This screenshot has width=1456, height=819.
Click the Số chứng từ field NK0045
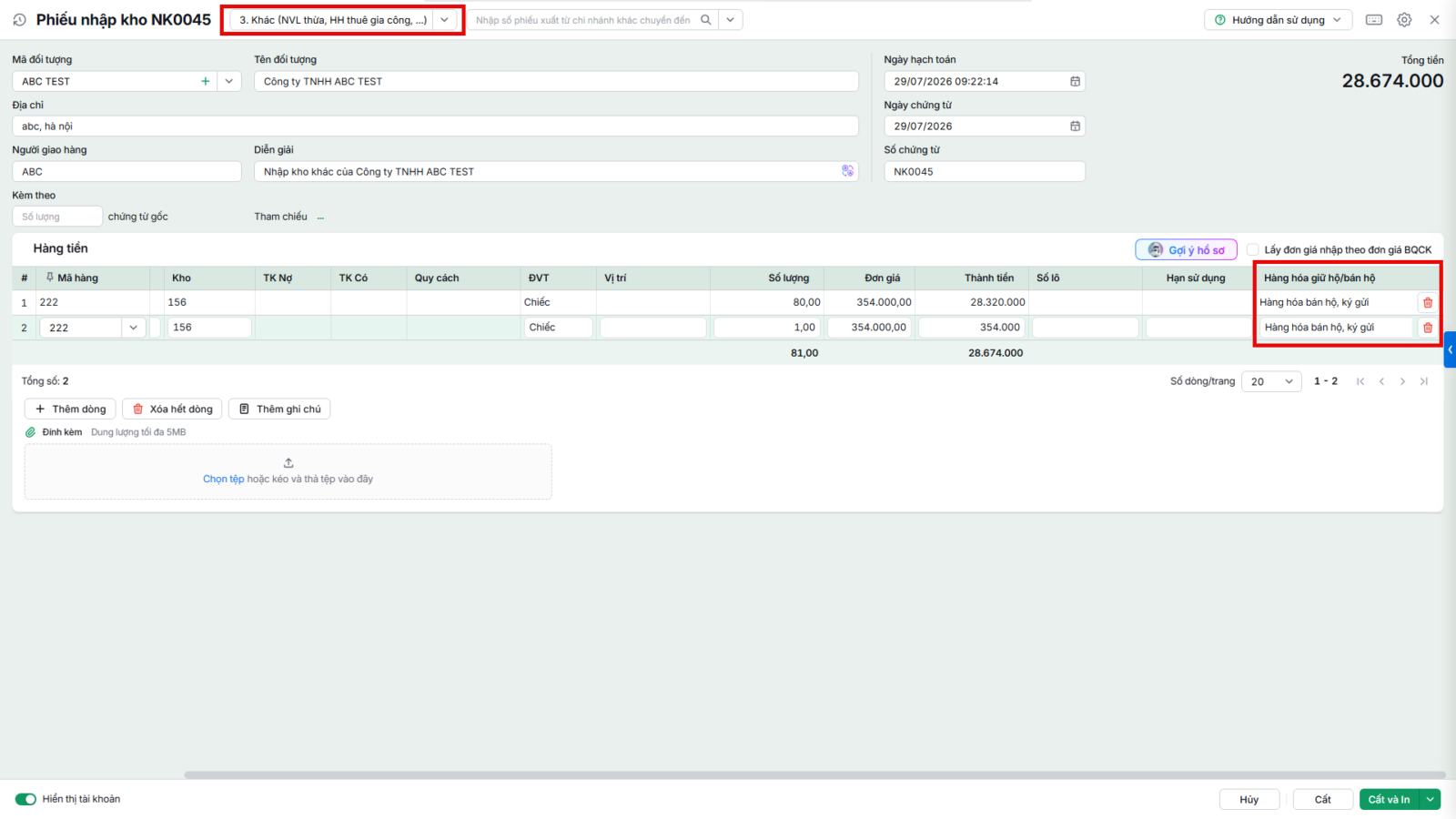(x=985, y=171)
